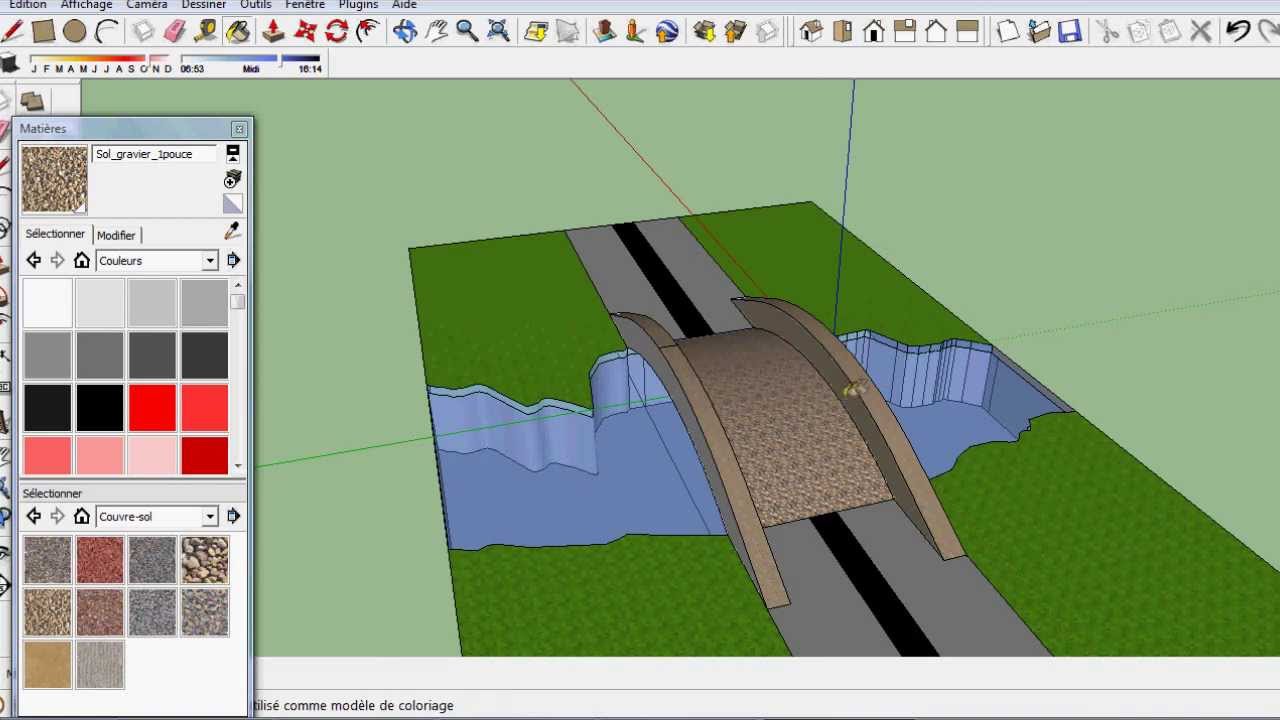Click the default material swatch icon
The height and width of the screenshot is (720, 1280).
pos(233,204)
